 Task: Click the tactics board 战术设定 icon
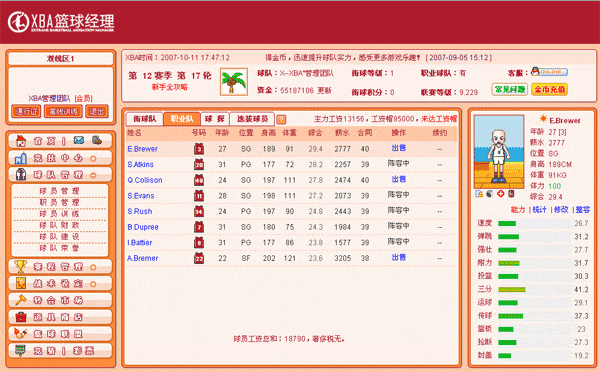coord(21,283)
